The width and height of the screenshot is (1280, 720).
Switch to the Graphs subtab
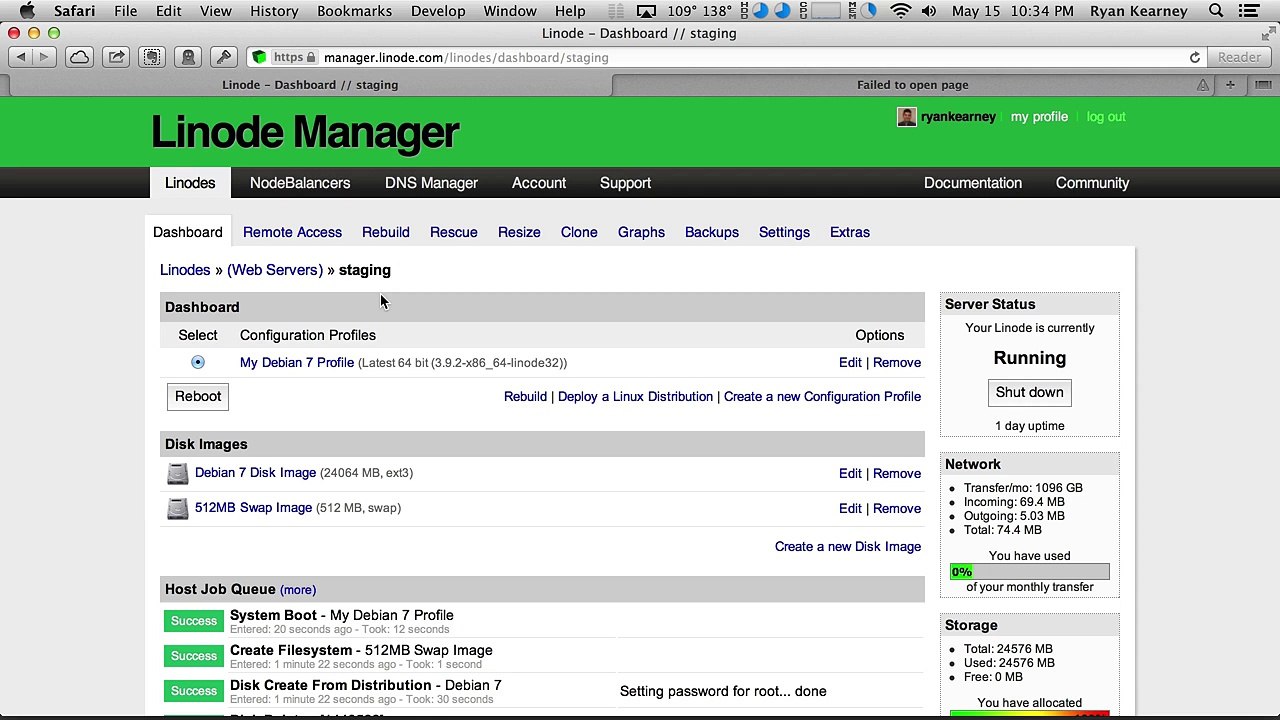641,232
